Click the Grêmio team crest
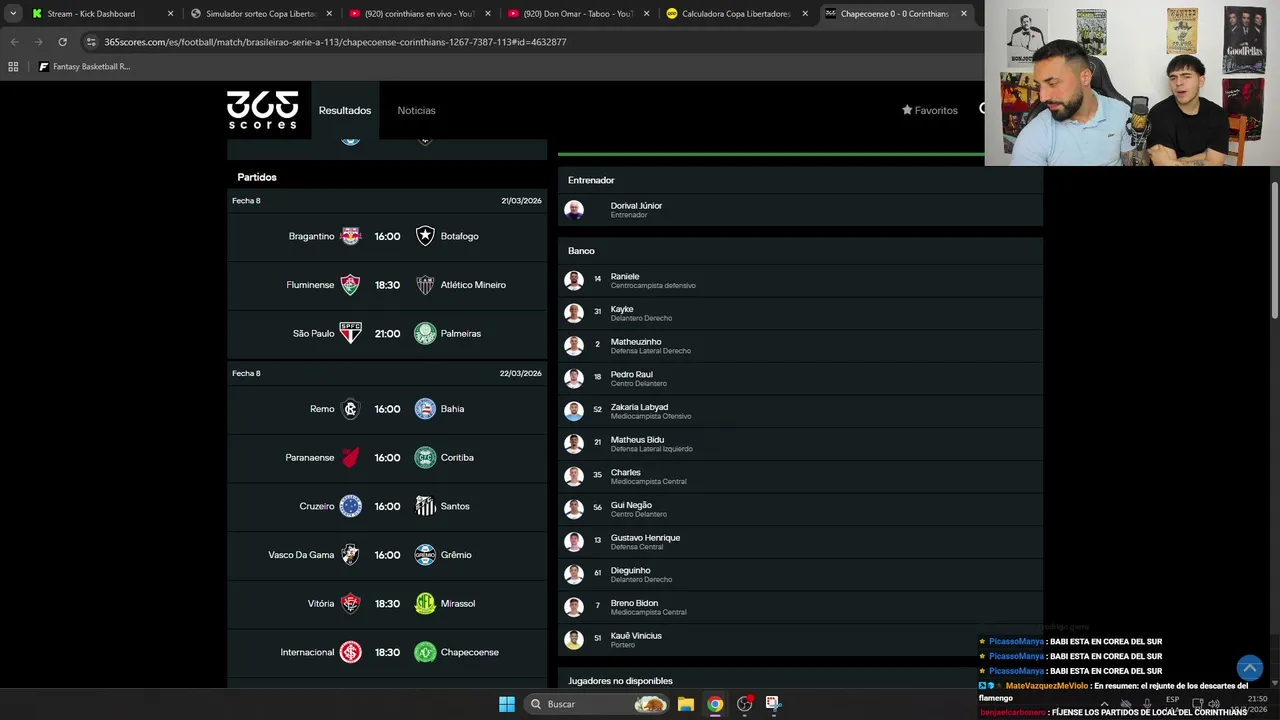 point(425,555)
